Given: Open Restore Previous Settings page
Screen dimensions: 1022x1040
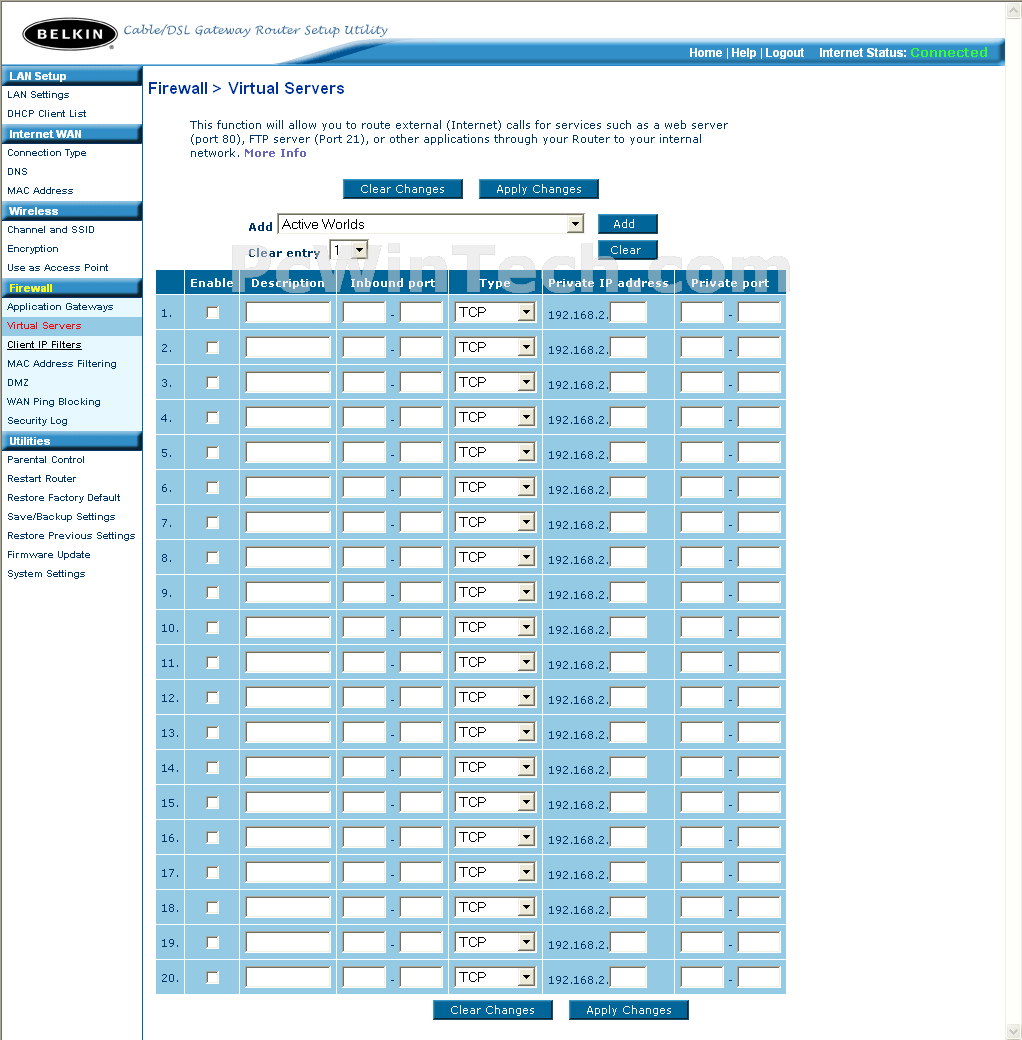Looking at the screenshot, I should [x=71, y=536].
